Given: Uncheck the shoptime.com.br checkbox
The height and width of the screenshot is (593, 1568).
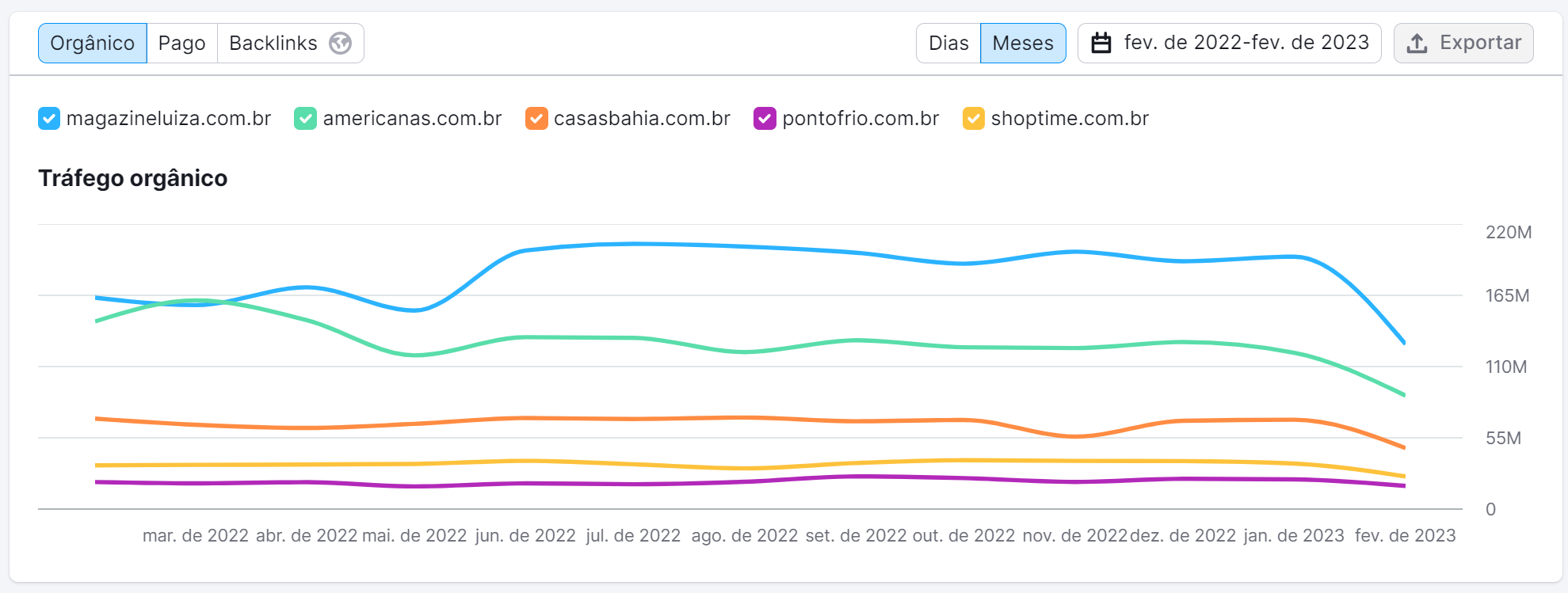Looking at the screenshot, I should (973, 119).
